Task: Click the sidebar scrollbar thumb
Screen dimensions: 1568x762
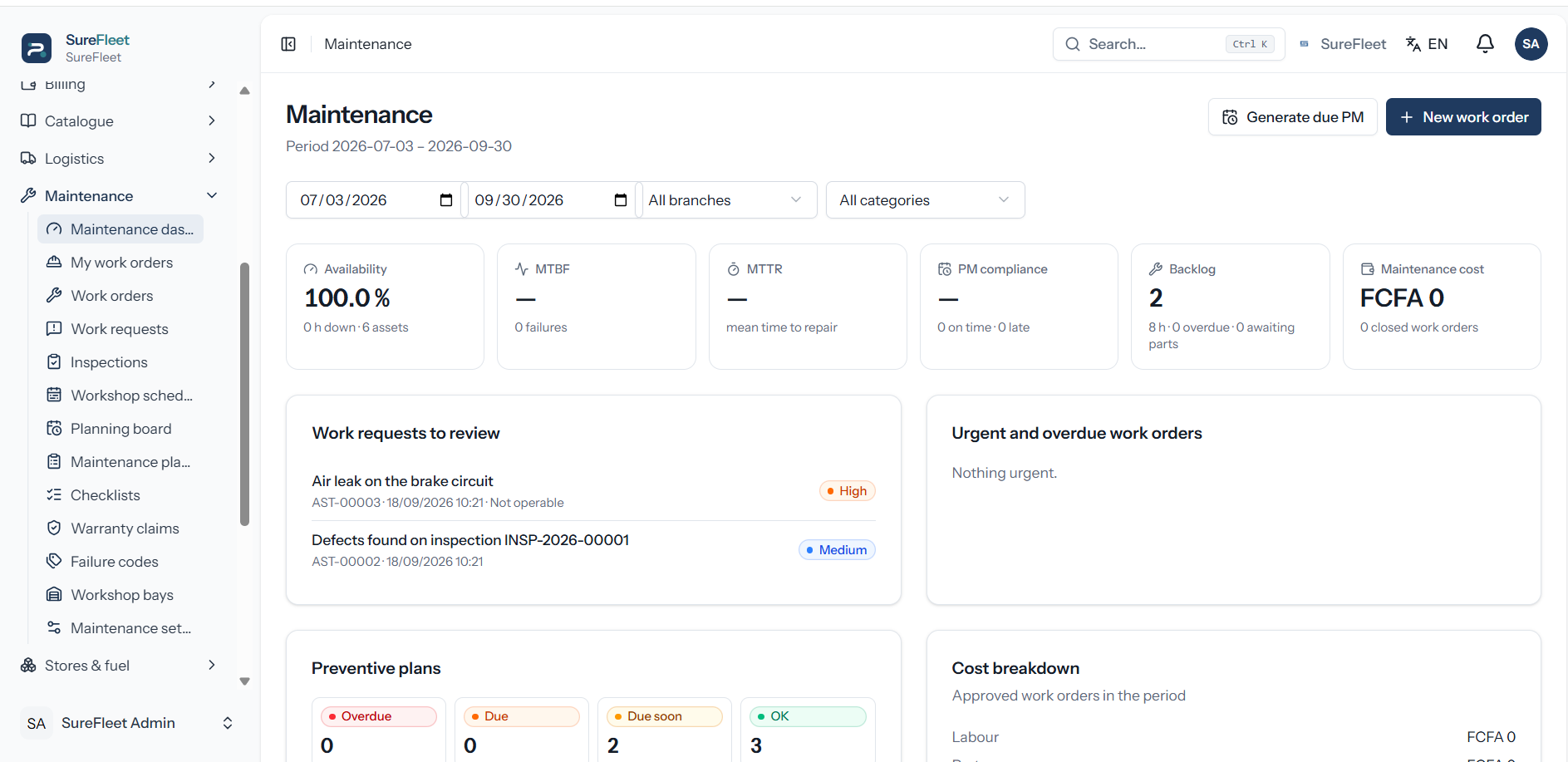Action: coord(244,395)
